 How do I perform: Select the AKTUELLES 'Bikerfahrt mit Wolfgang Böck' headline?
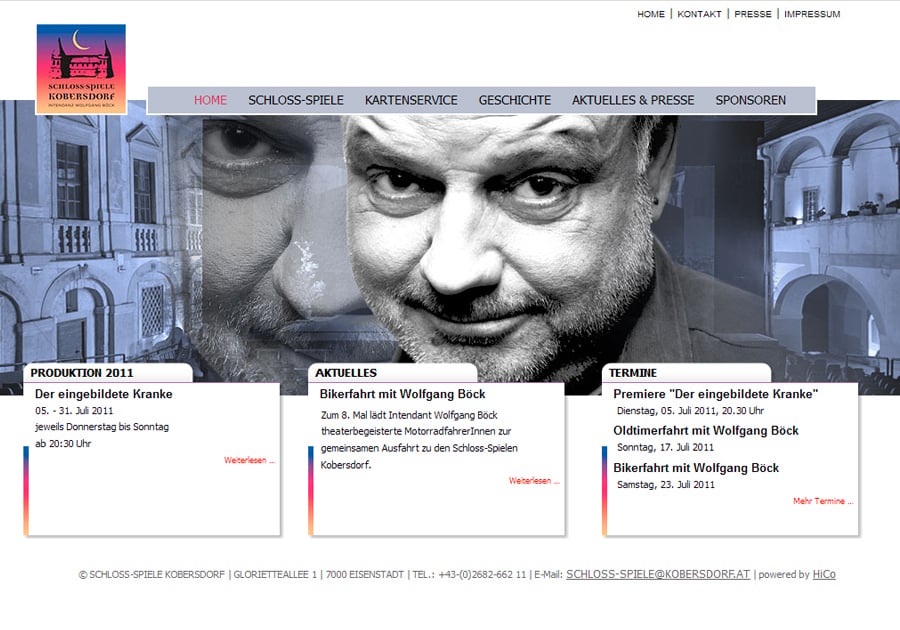(402, 394)
